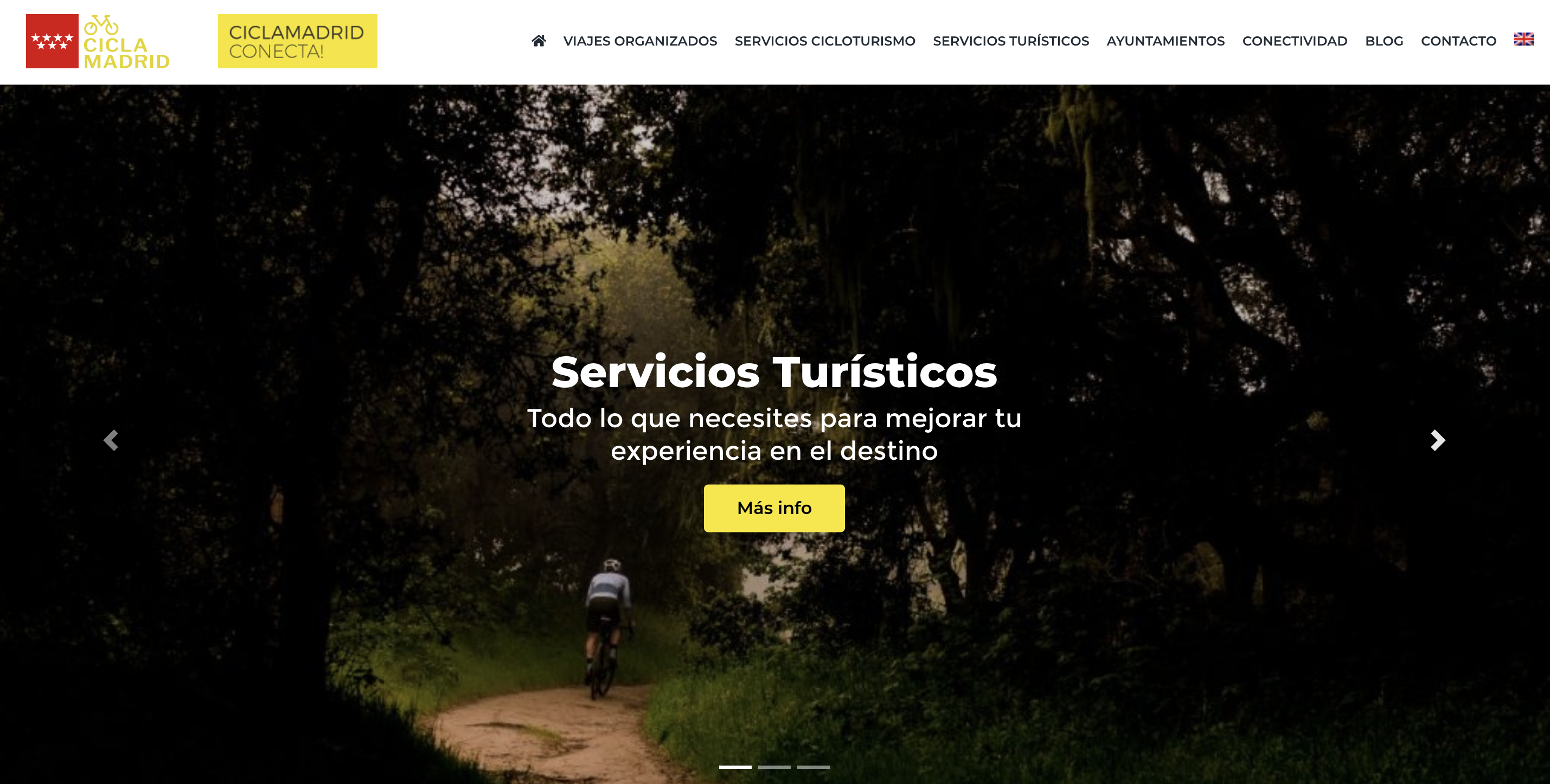Click the AYUNTAMIENTOS navigation link
The width and height of the screenshot is (1550, 784).
point(1165,40)
